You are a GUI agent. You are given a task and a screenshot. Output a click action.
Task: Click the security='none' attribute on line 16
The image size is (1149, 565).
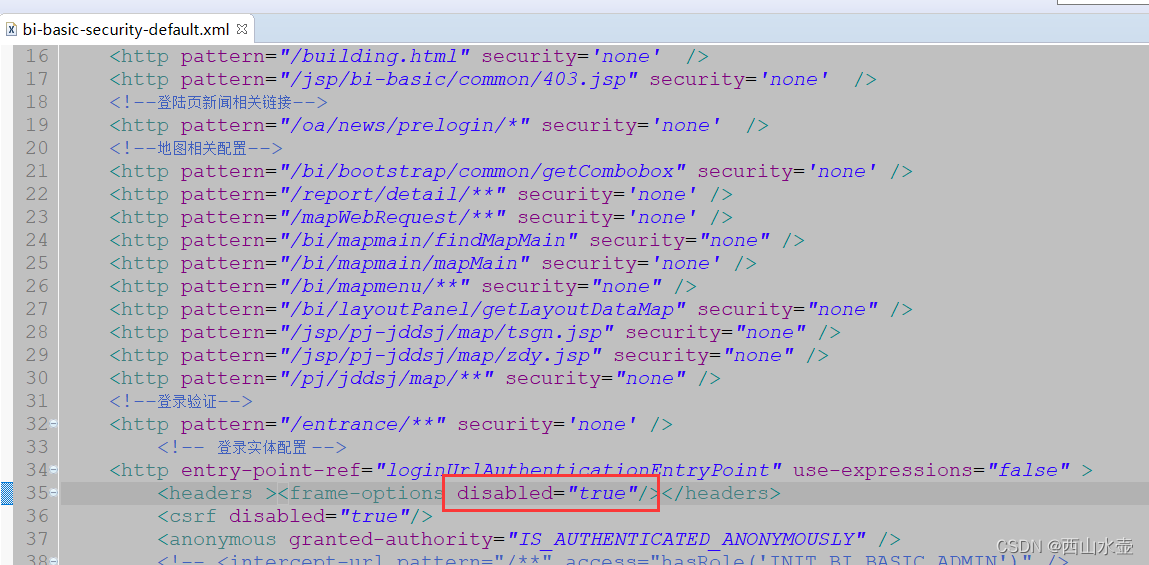point(572,56)
